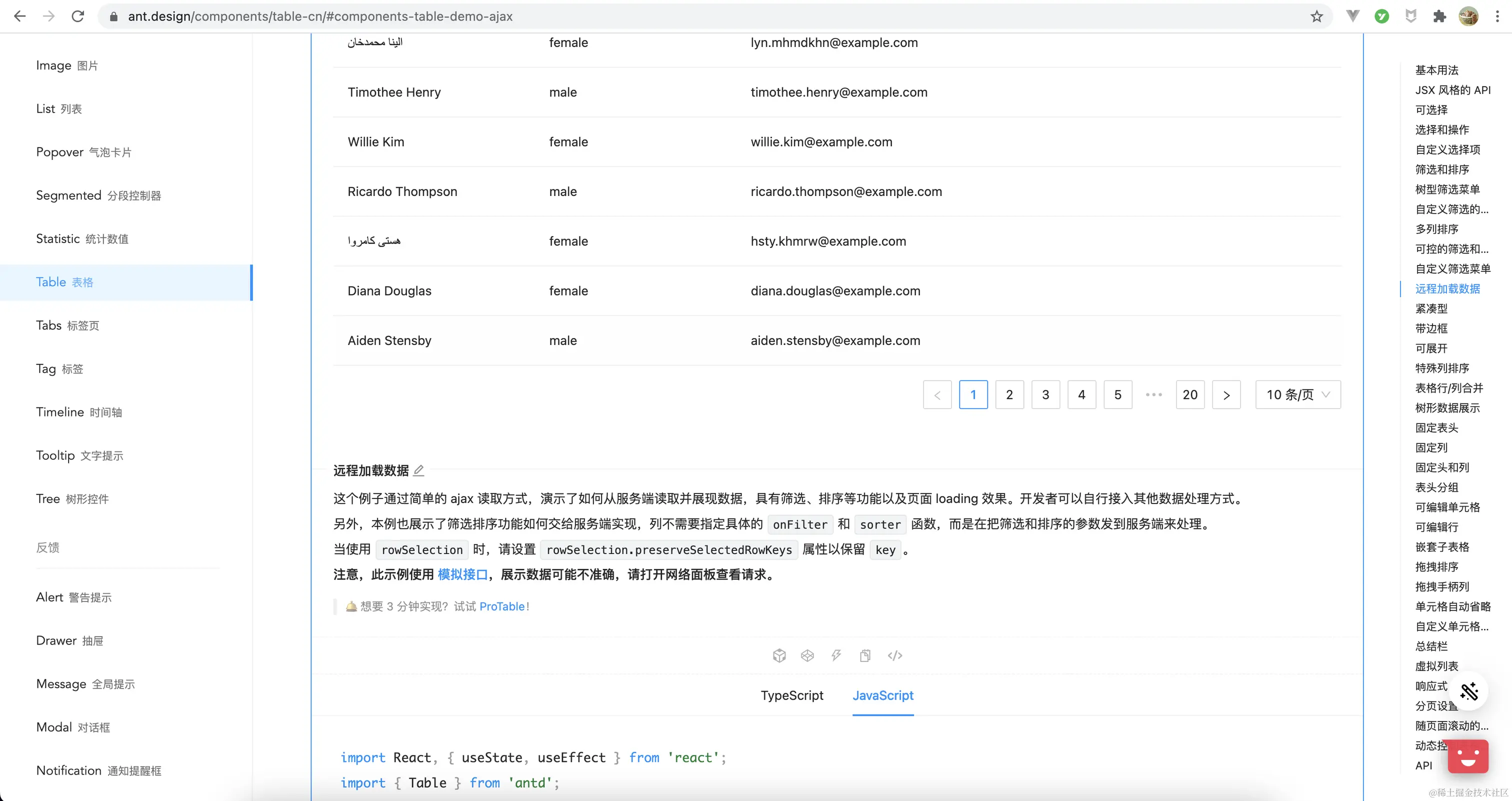The height and width of the screenshot is (801, 1512).
Task: Click the edit pencil next to 远程加载数据
Action: (418, 470)
